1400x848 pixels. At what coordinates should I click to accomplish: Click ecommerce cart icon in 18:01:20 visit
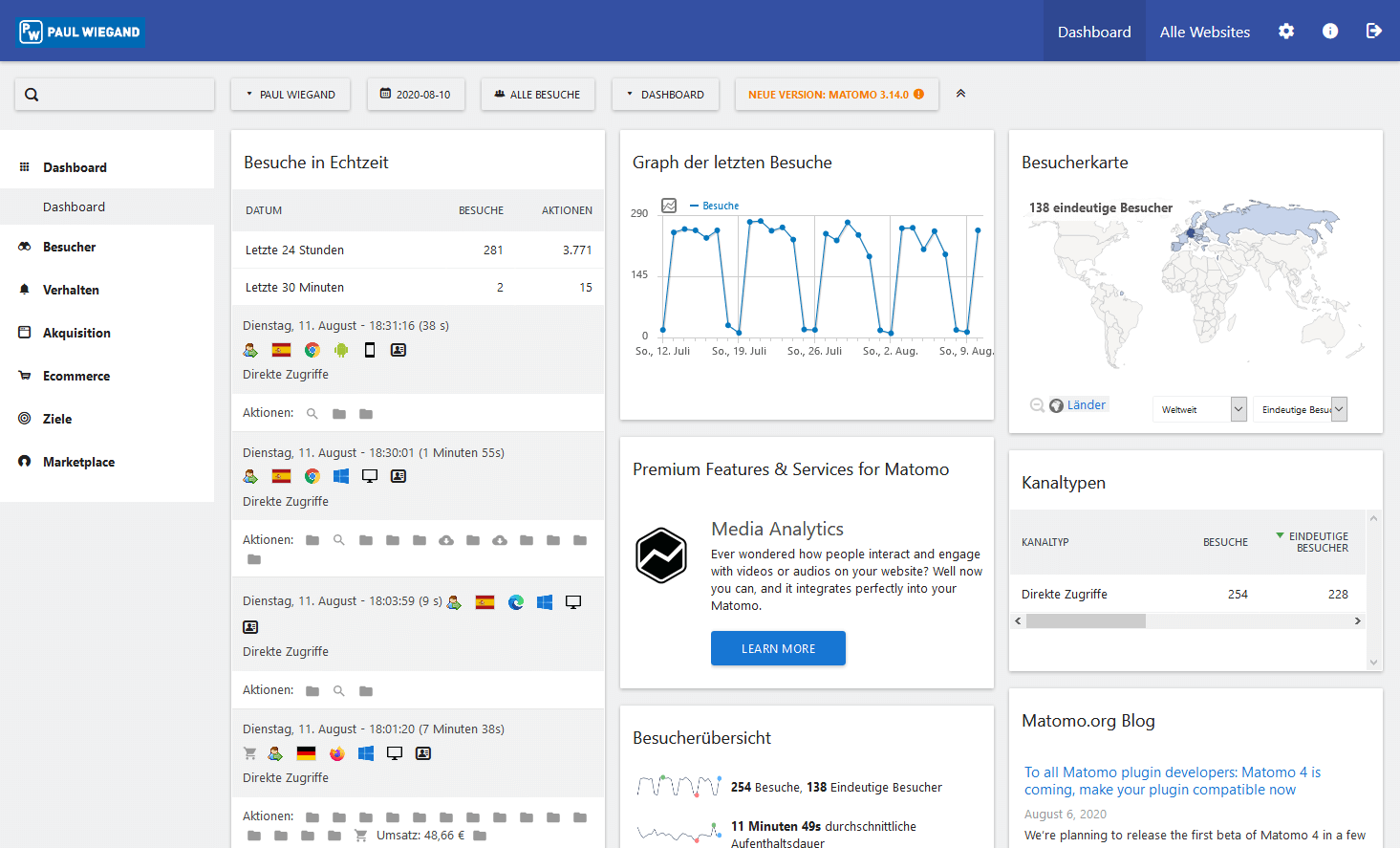pos(250,753)
